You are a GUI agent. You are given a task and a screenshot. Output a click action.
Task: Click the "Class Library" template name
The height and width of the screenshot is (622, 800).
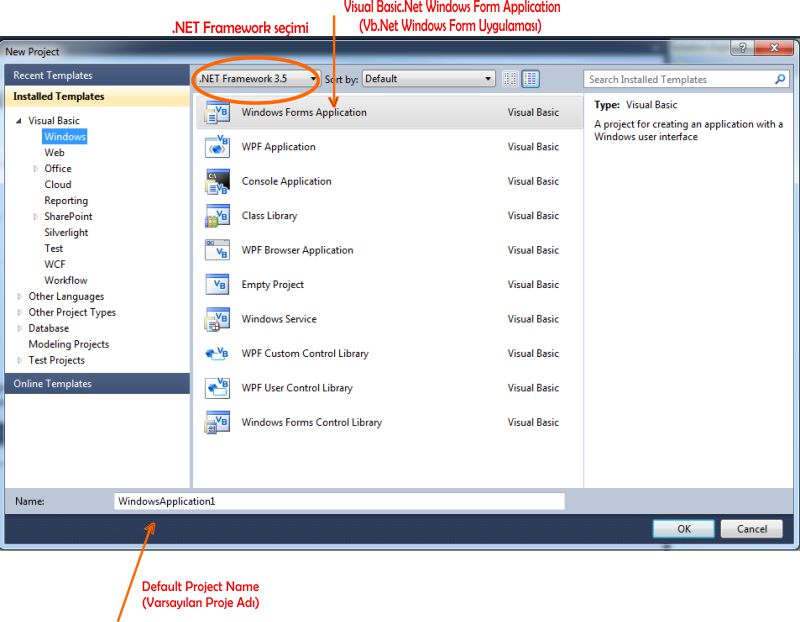[x=269, y=216]
